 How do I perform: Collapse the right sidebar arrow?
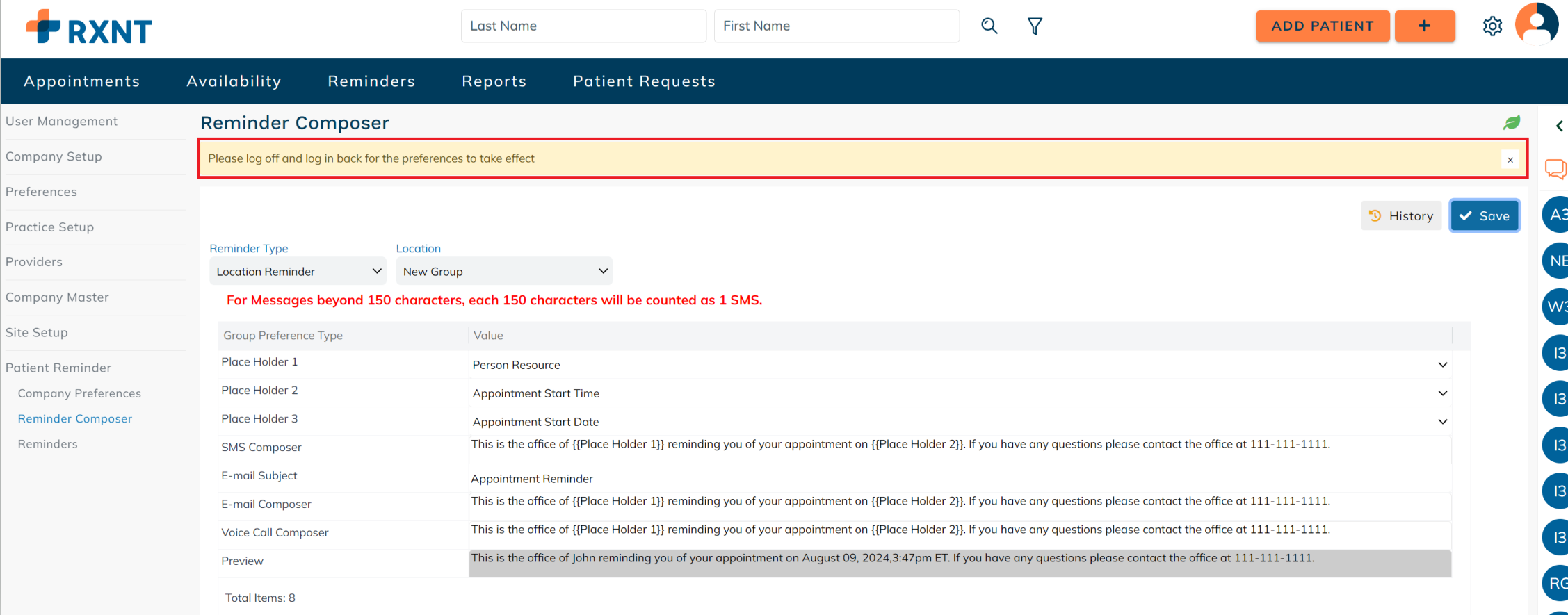point(1559,126)
